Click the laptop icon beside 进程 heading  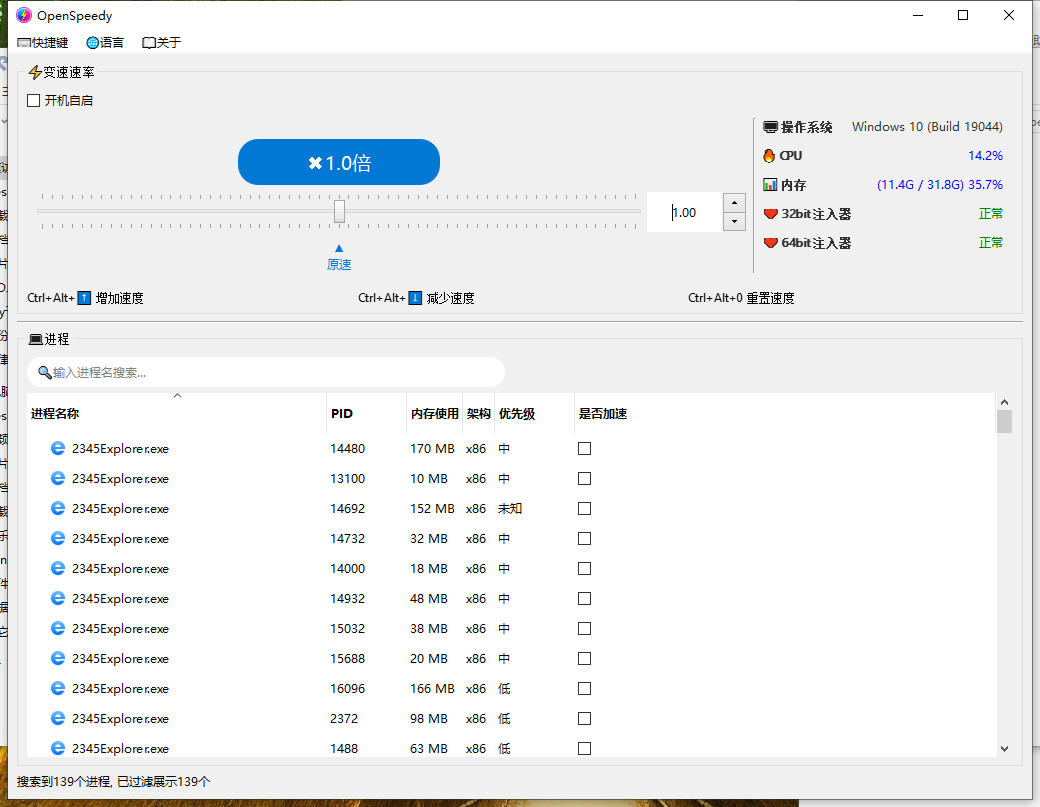tap(36, 340)
